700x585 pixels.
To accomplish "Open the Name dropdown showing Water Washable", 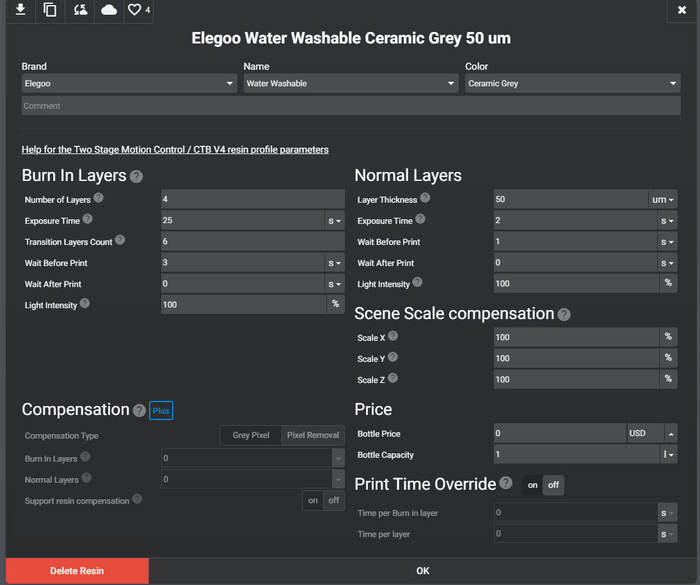I will [351, 84].
